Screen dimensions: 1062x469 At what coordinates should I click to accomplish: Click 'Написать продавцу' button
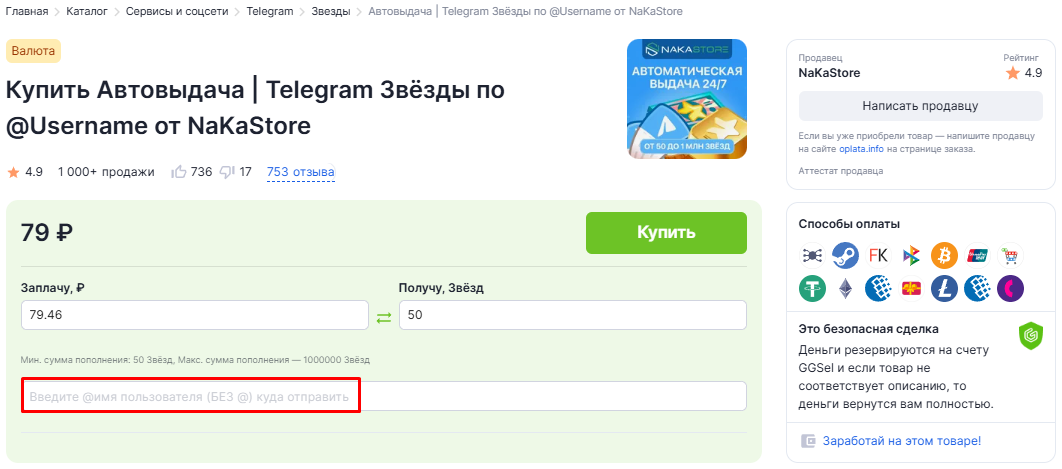coord(920,106)
